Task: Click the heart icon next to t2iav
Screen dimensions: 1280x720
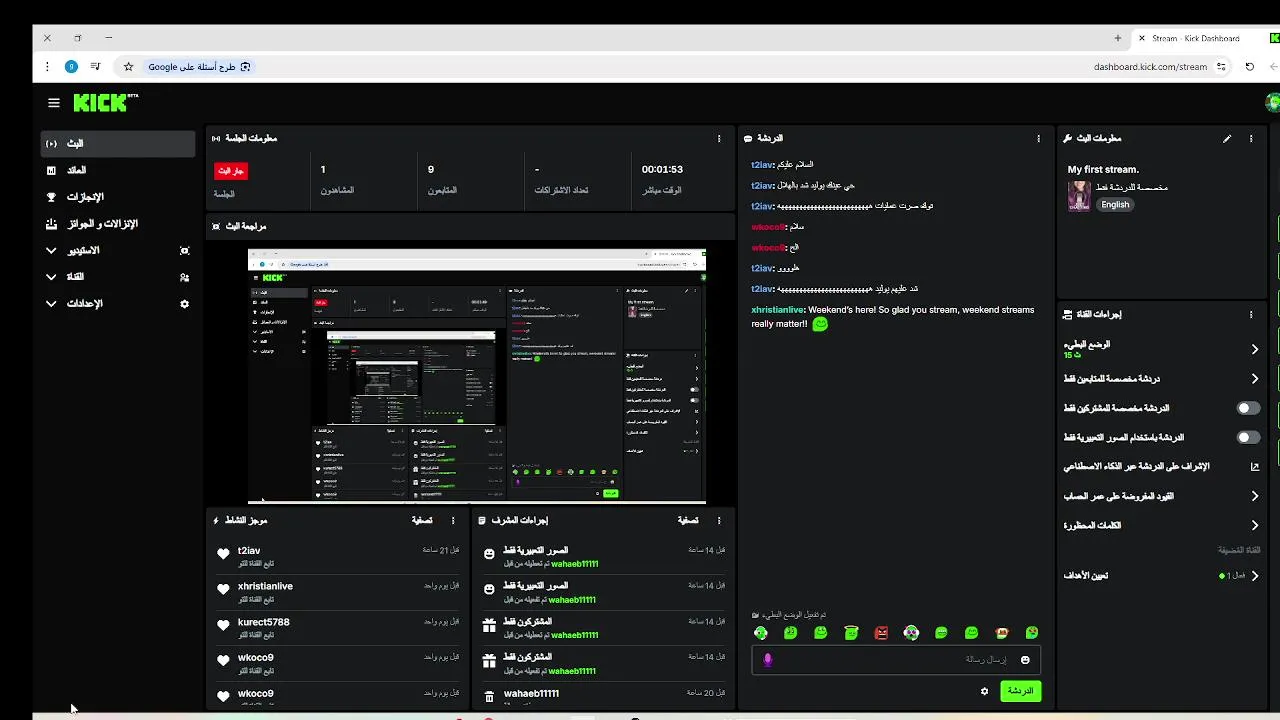Action: (x=223, y=554)
